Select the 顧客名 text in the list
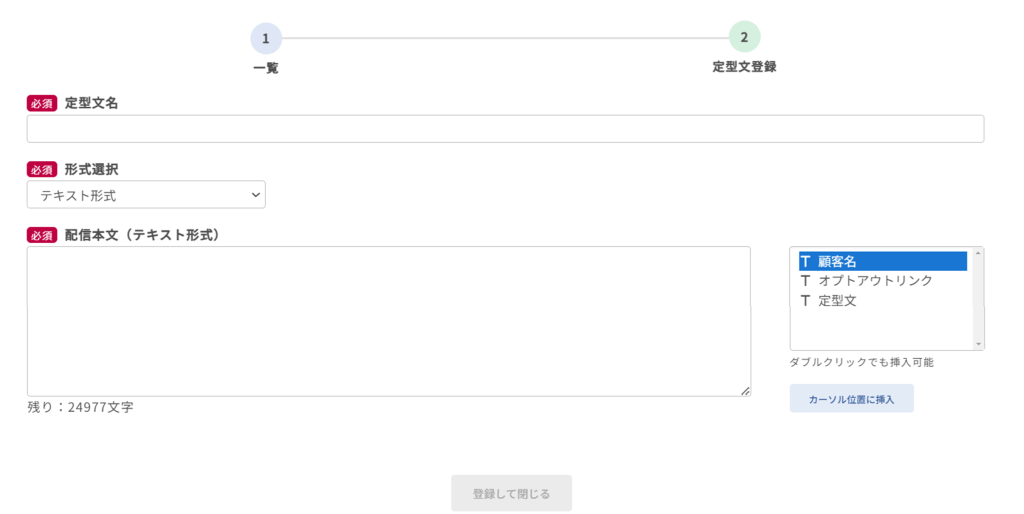This screenshot has width=1024, height=514. coord(837,261)
